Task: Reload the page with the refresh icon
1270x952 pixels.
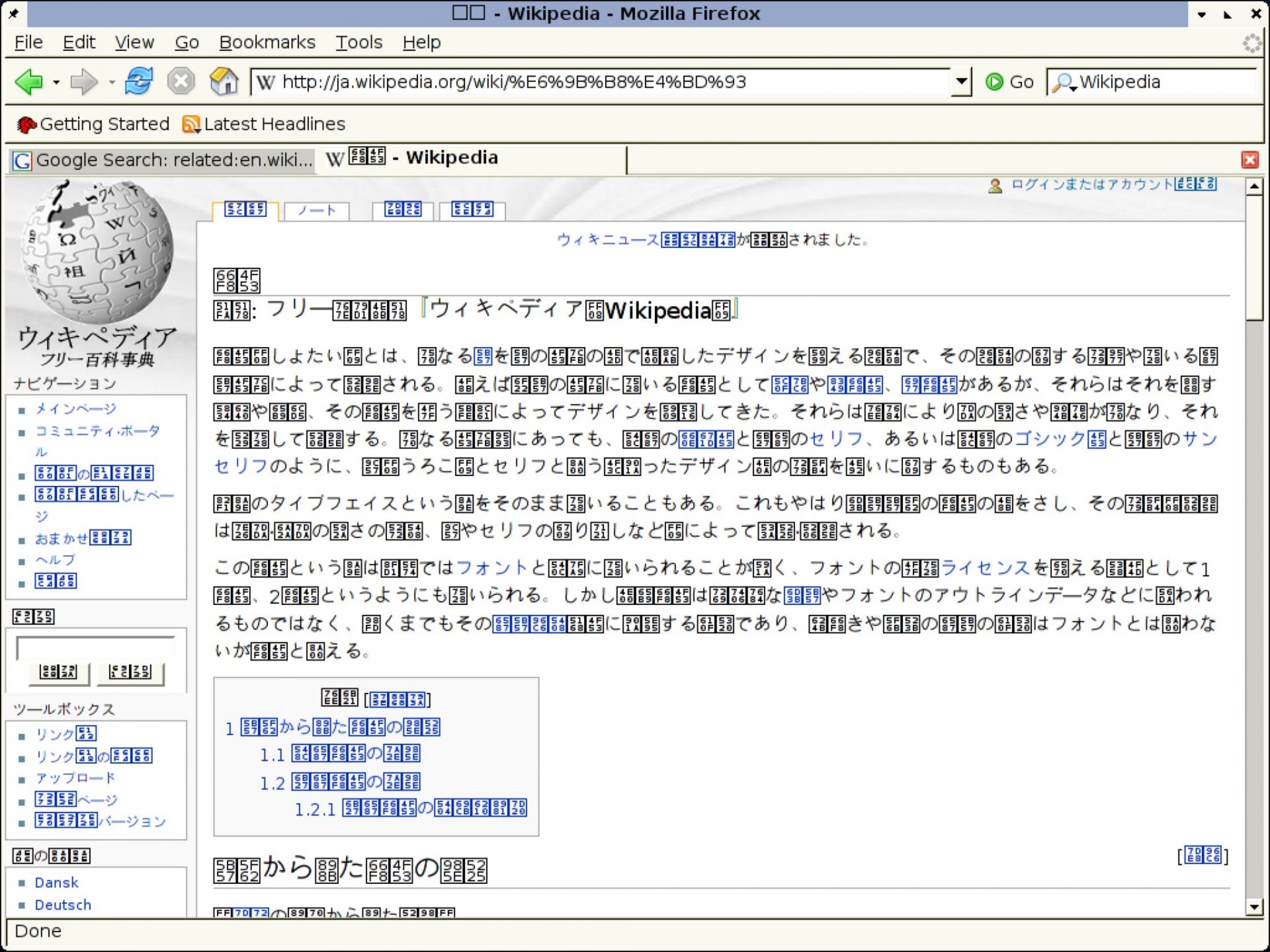Action: pyautogui.click(x=139, y=82)
